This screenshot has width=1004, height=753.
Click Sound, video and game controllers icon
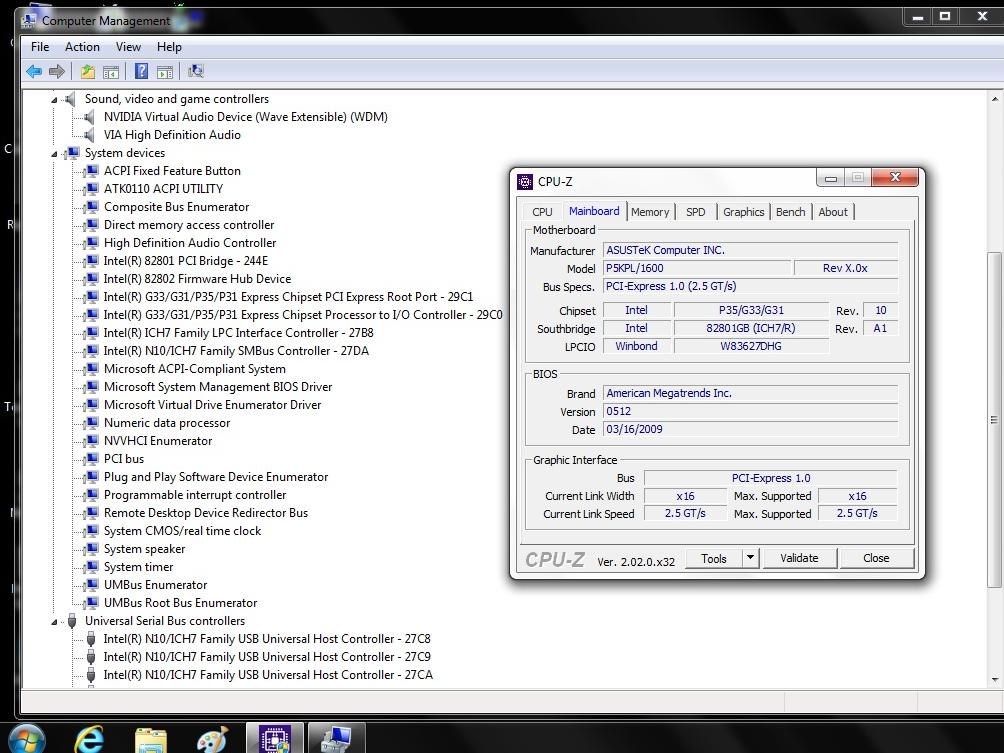click(x=70, y=99)
